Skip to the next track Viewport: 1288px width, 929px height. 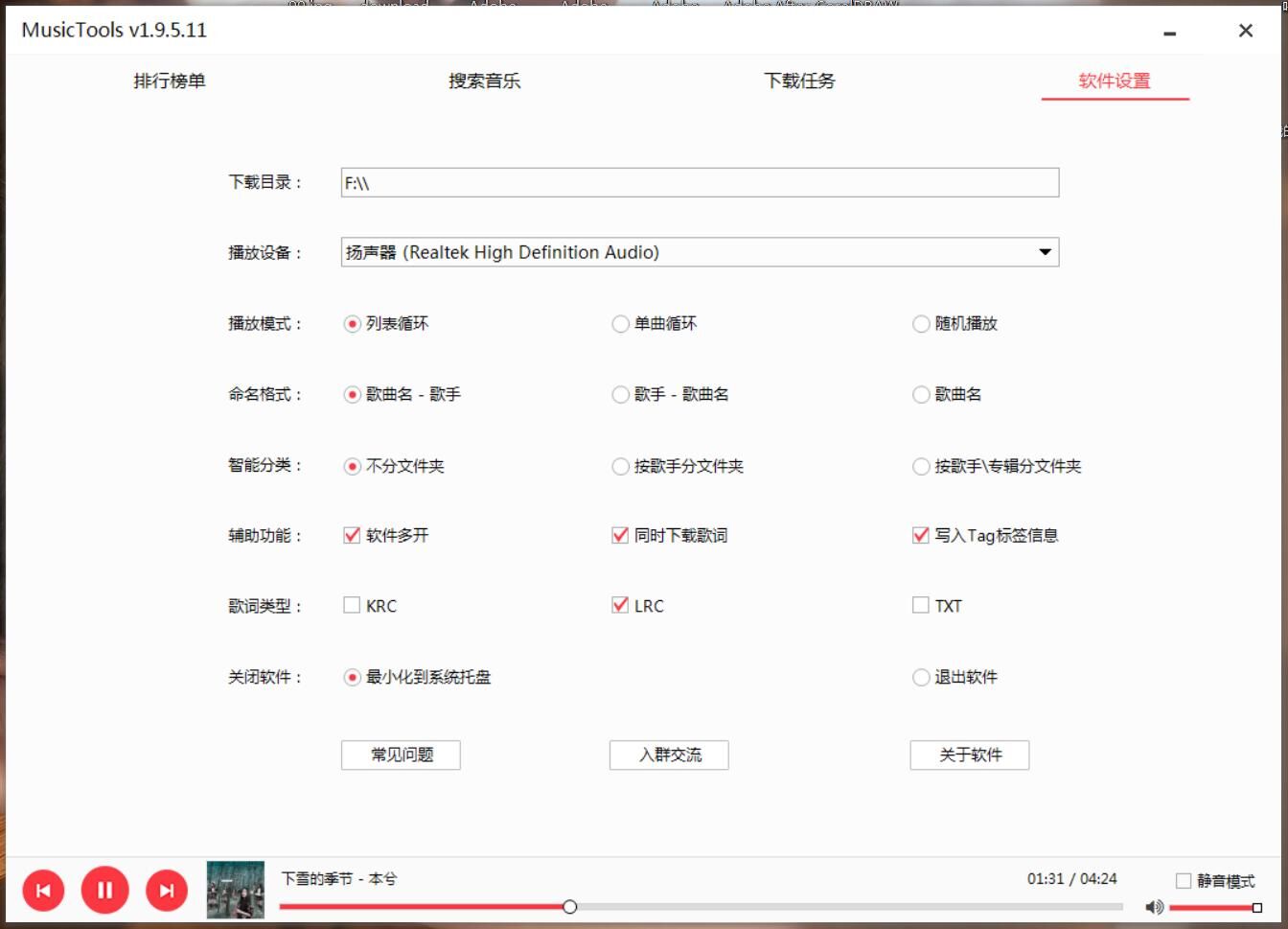167,891
